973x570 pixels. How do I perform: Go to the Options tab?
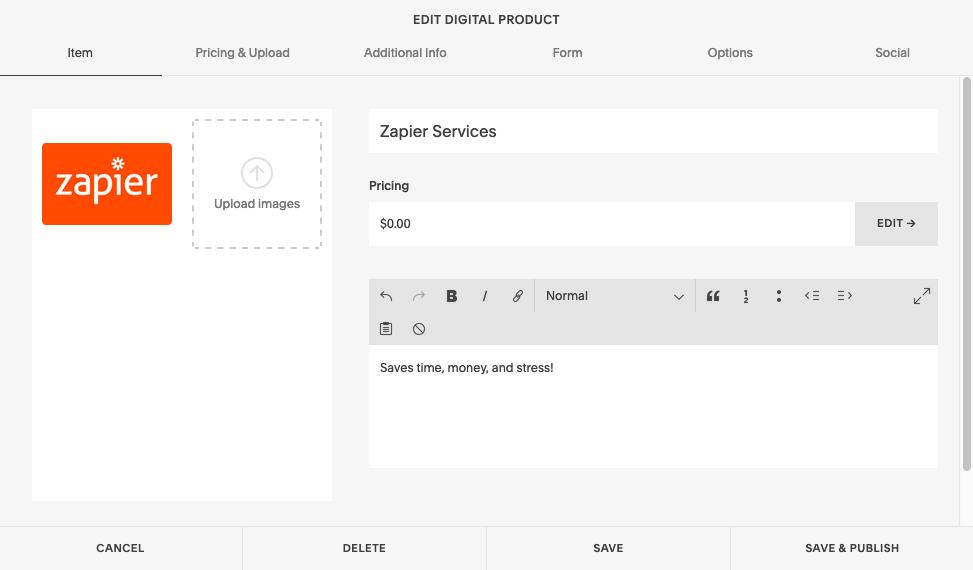click(x=730, y=53)
